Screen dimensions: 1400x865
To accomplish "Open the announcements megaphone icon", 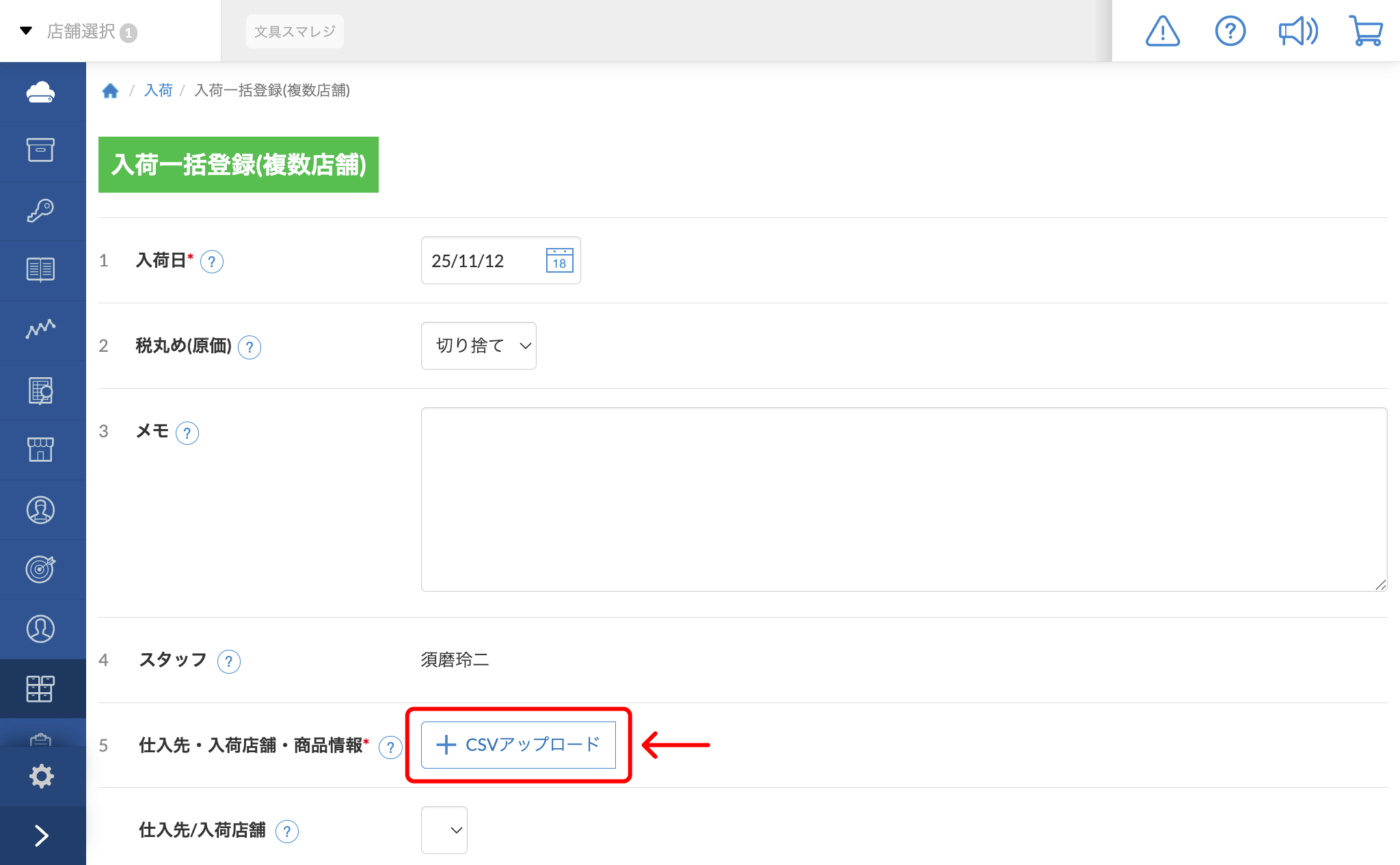I will [1297, 31].
